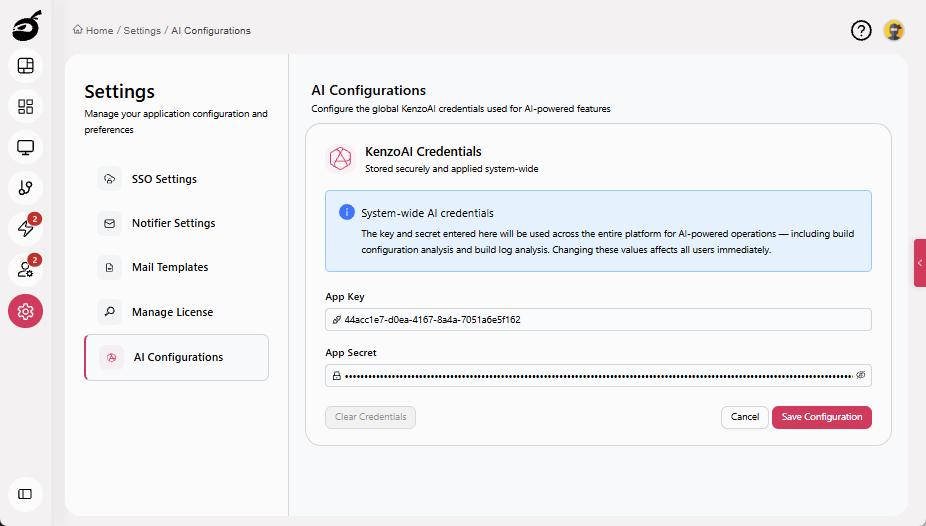Open the grid apps icon in sidebar
Screen dimensions: 926x526
point(25,106)
